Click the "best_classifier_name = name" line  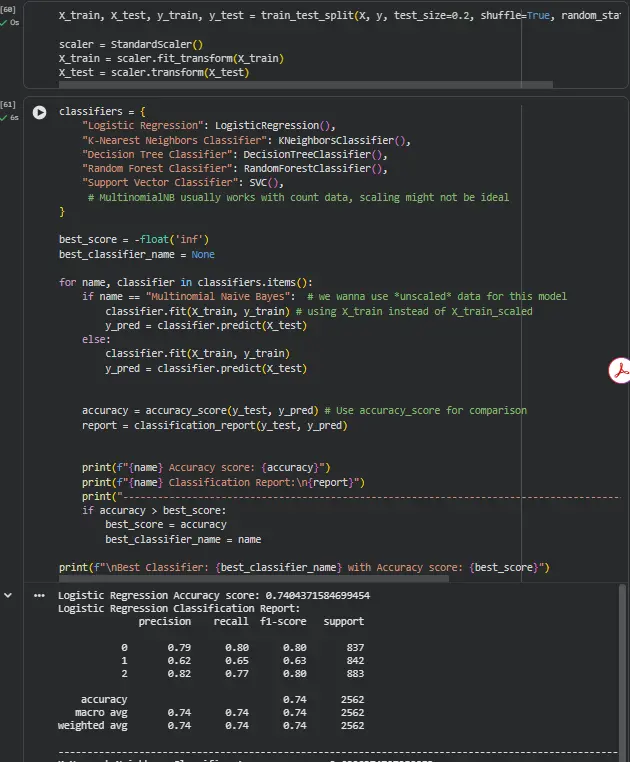pyautogui.click(x=183, y=539)
